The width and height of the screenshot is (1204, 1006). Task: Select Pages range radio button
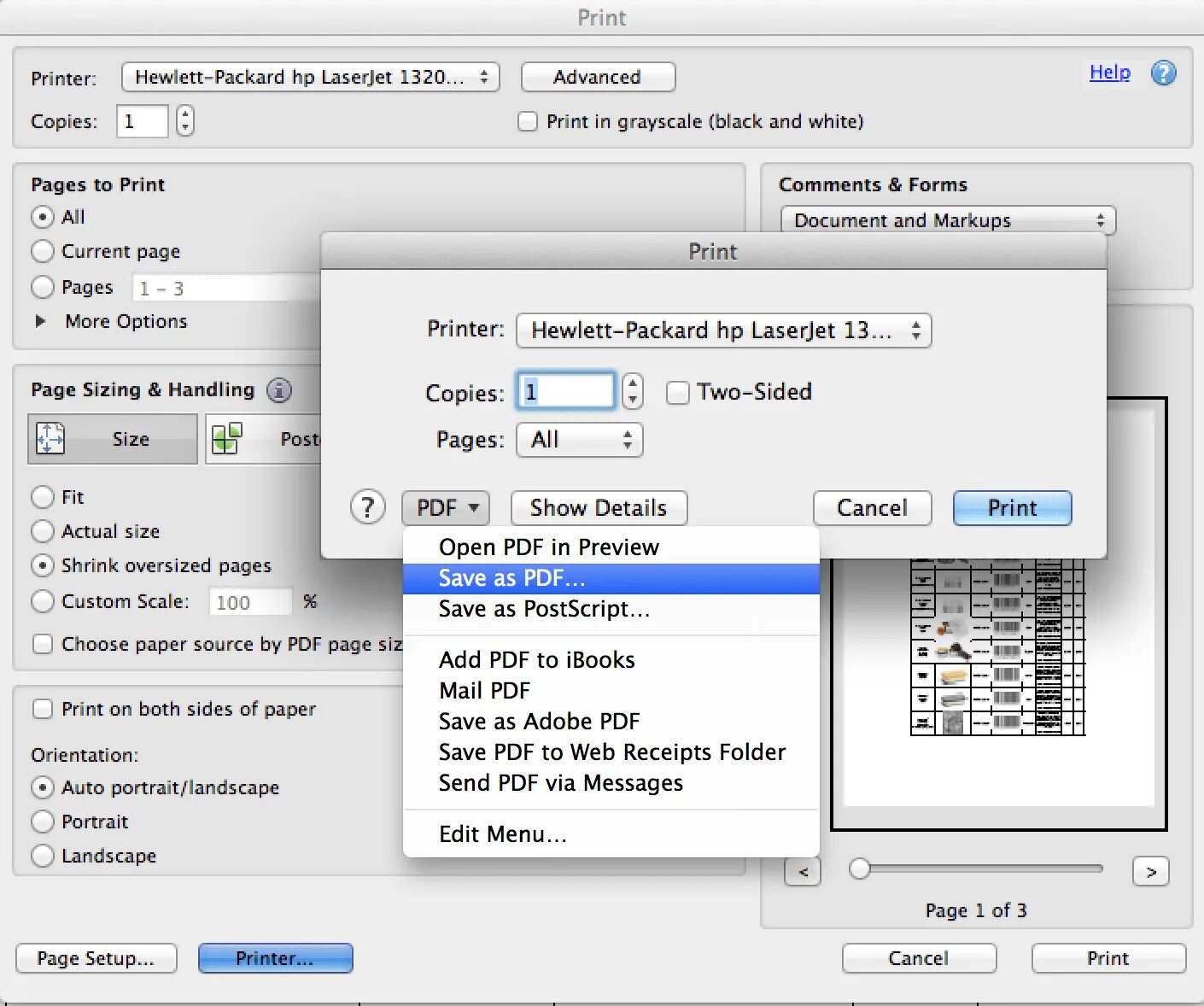pyautogui.click(x=42, y=287)
